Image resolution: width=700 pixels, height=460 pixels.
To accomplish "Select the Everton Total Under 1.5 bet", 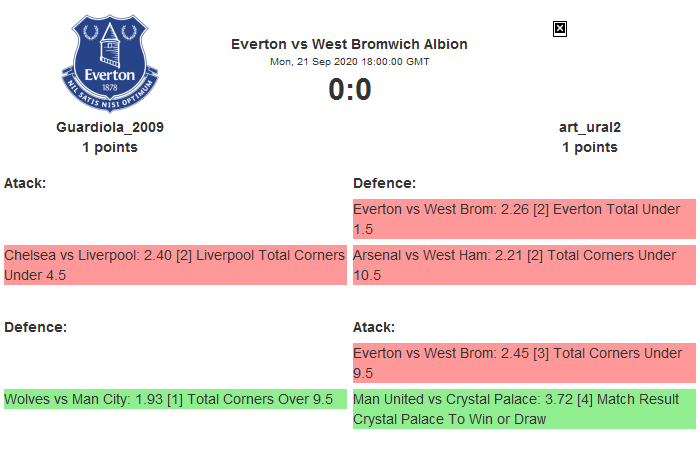I will (x=524, y=219).
